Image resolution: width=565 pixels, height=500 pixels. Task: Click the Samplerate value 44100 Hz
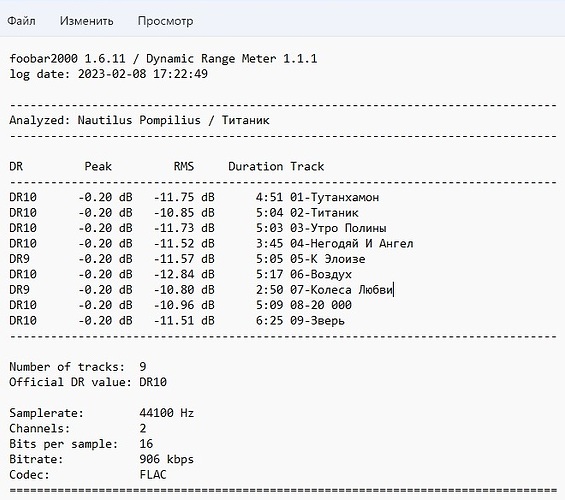(167, 413)
